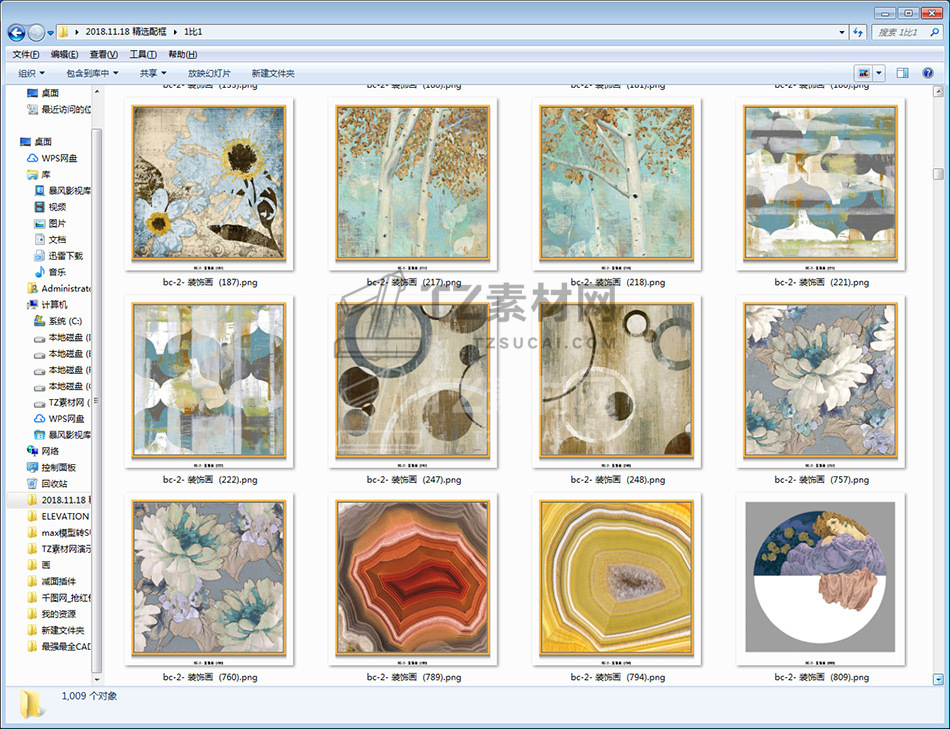Click 新建文件夹 new folder button
Viewport: 950px width, 729px height.
point(273,73)
